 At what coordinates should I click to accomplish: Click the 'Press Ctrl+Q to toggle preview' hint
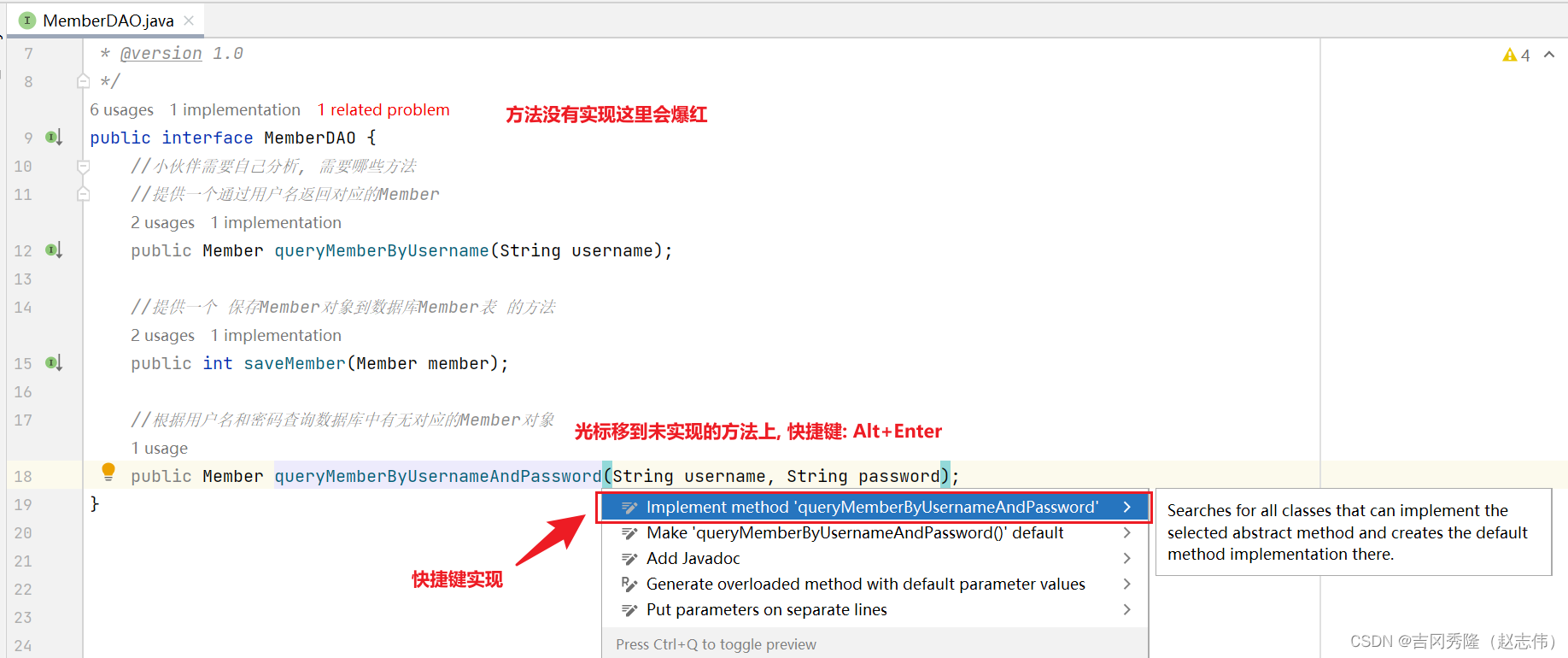[x=716, y=644]
